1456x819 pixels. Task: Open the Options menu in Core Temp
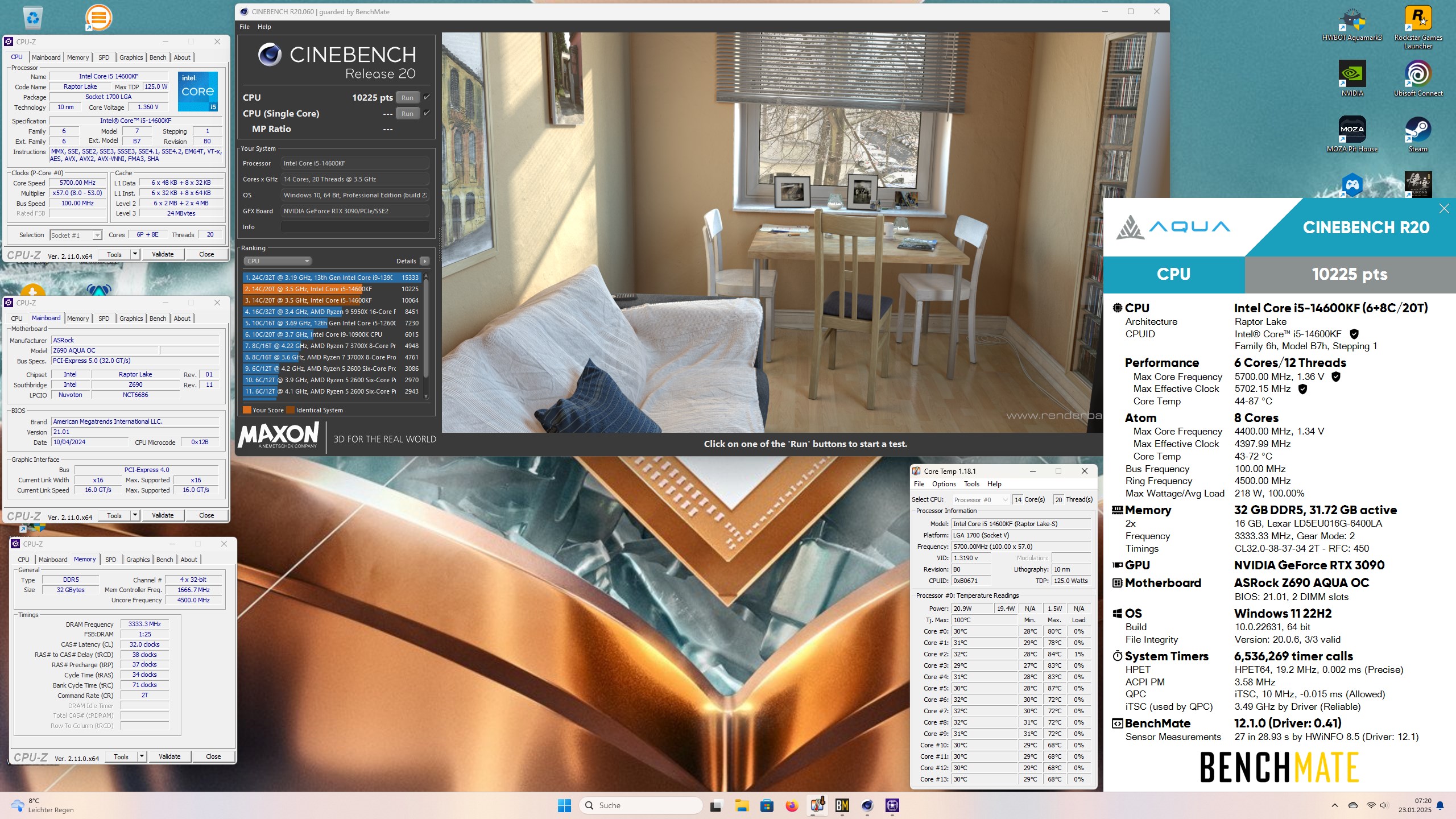pos(944,484)
